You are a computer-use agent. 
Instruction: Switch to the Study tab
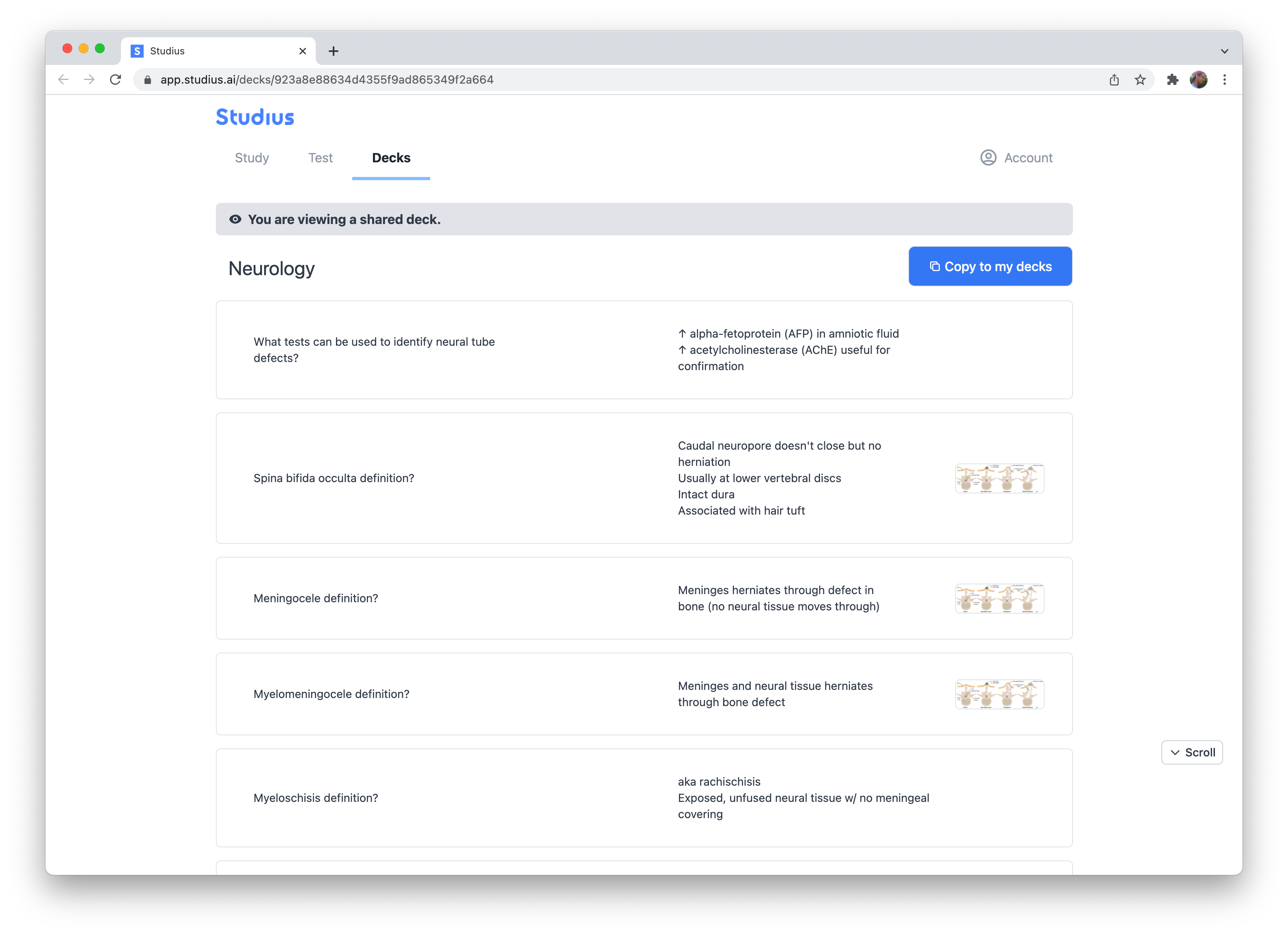(x=252, y=158)
